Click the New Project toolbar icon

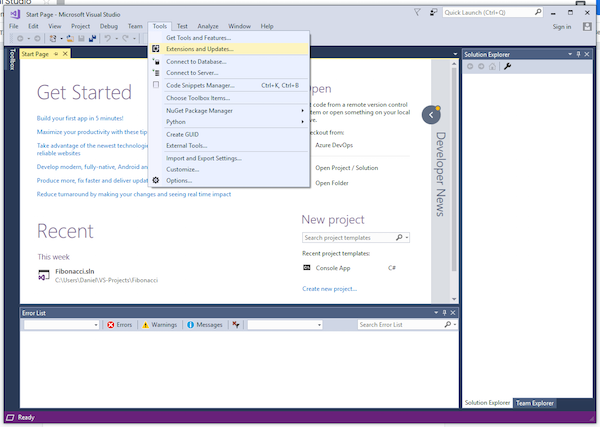[x=53, y=38]
